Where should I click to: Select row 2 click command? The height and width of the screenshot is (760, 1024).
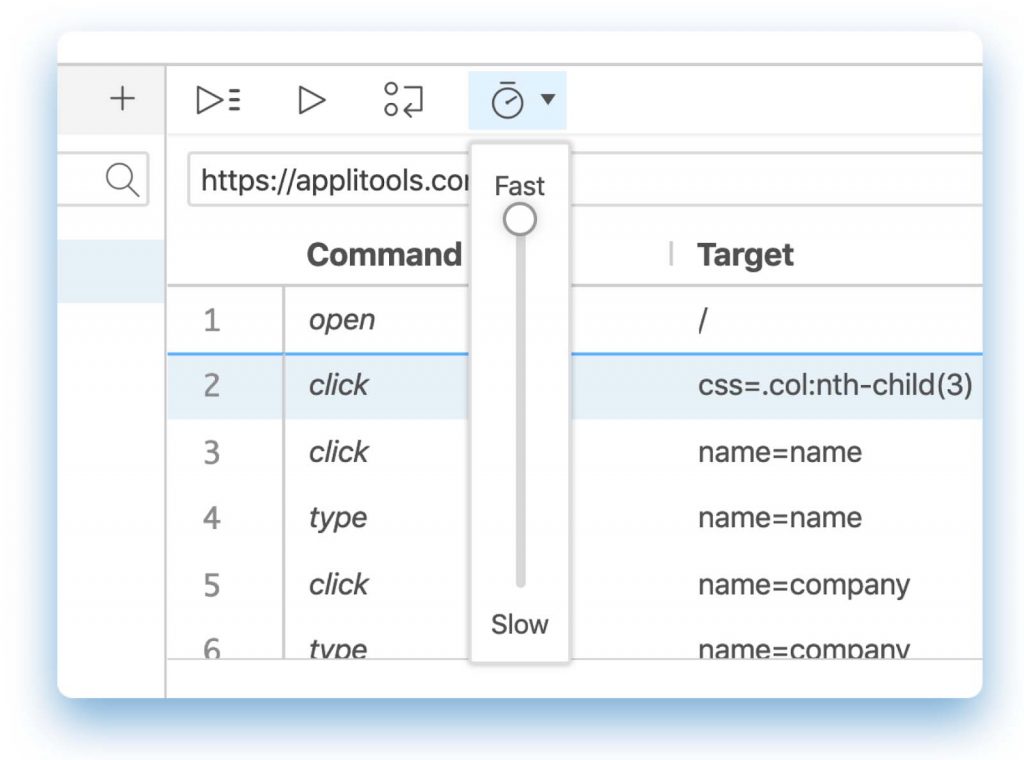339,386
